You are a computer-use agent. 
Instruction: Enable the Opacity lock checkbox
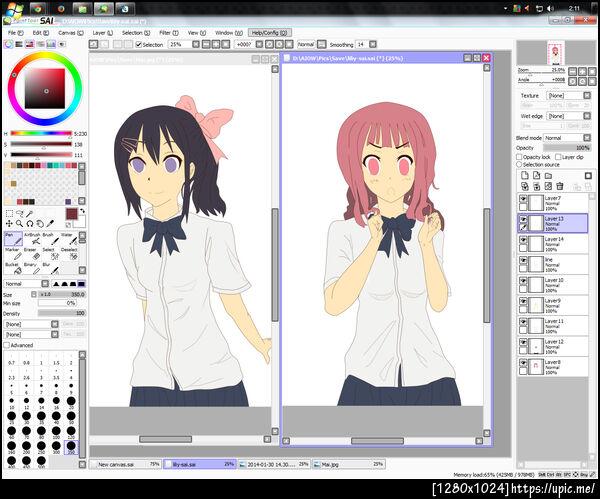[519, 157]
